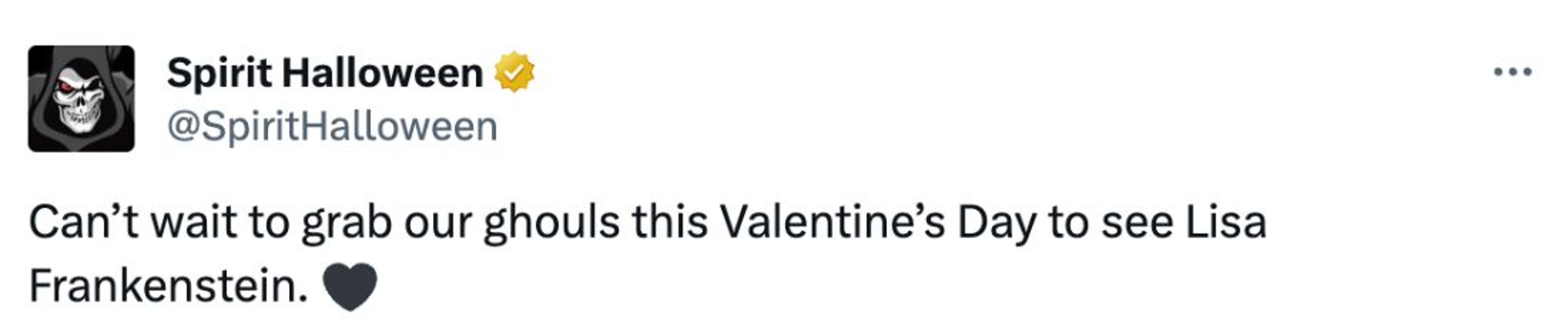This screenshot has height=336, width=1568.
Task: Click the black heart emoji
Action: pyautogui.click(x=350, y=286)
